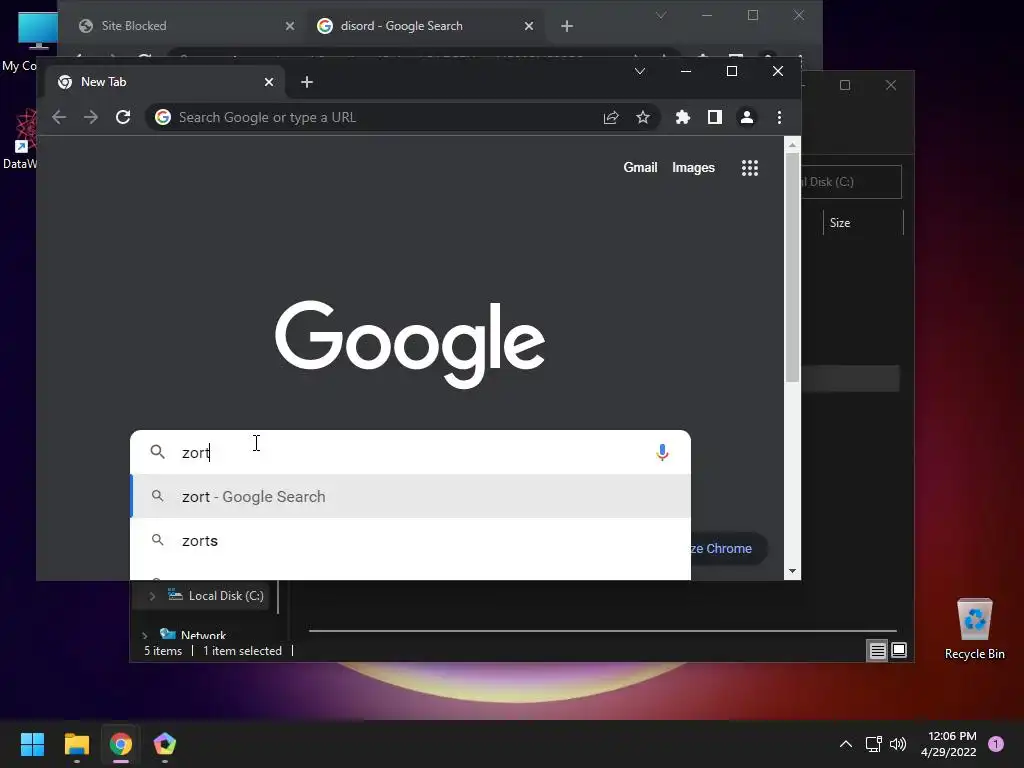This screenshot has height=768, width=1024.
Task: Open the volume tray icon
Action: (898, 744)
